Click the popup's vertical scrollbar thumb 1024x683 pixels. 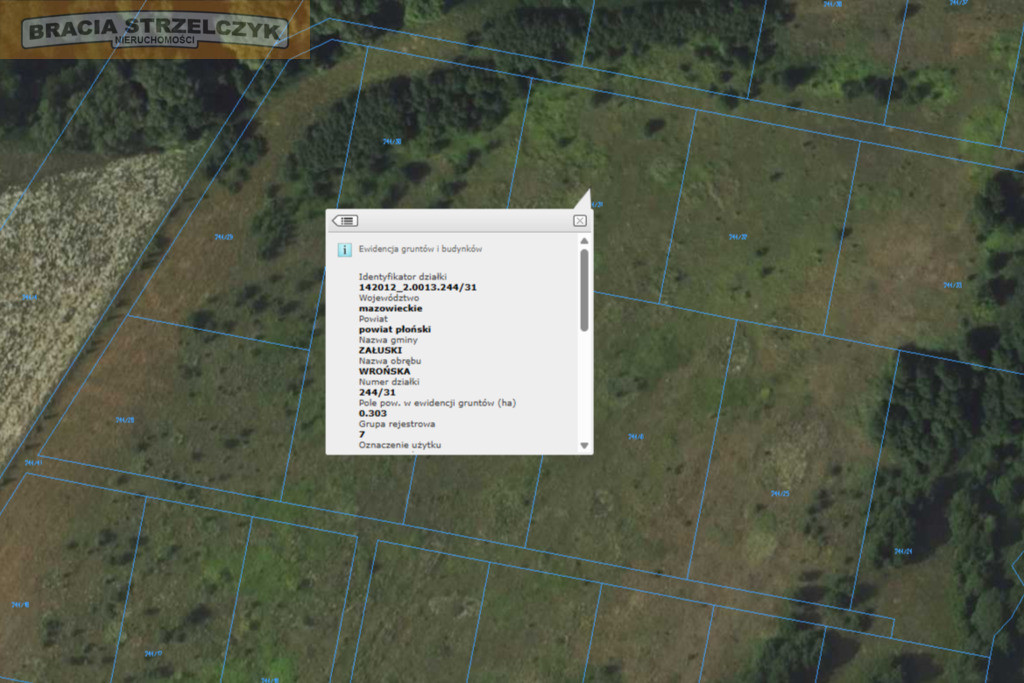pyautogui.click(x=584, y=290)
